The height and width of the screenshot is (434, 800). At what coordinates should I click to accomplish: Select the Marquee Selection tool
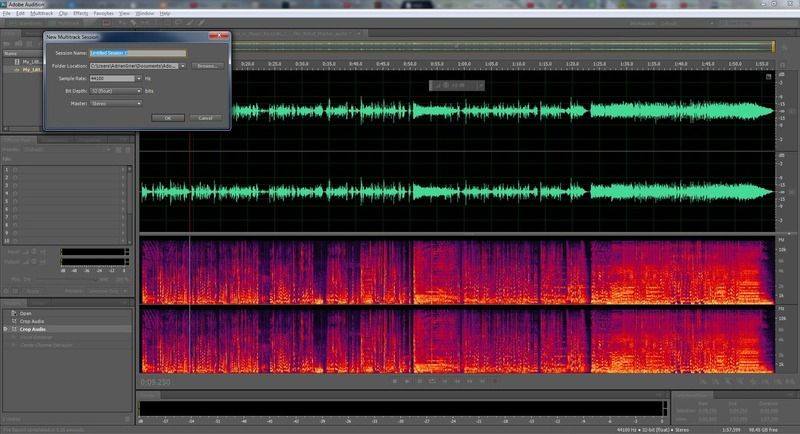click(167, 23)
